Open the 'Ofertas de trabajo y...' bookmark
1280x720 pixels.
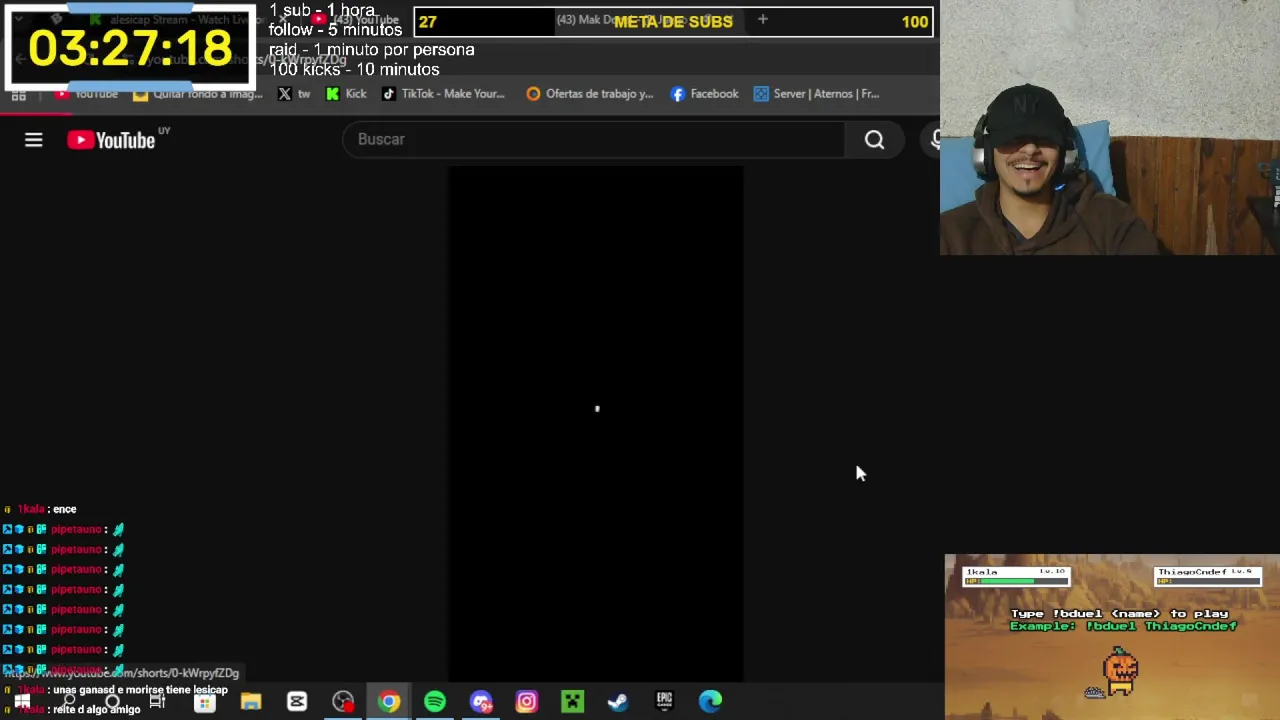[x=589, y=94]
